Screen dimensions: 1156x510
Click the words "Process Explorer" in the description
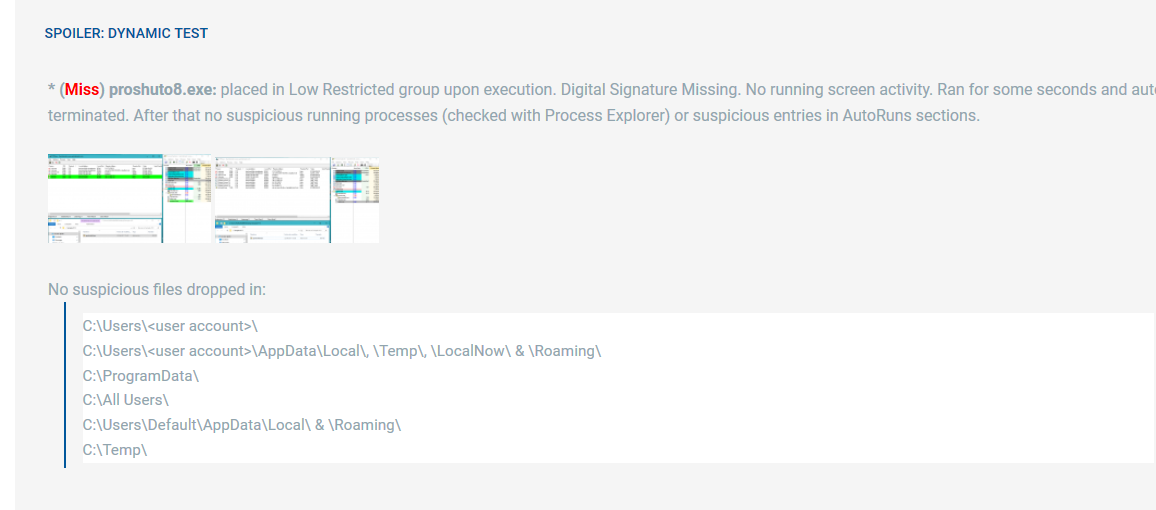[607, 115]
